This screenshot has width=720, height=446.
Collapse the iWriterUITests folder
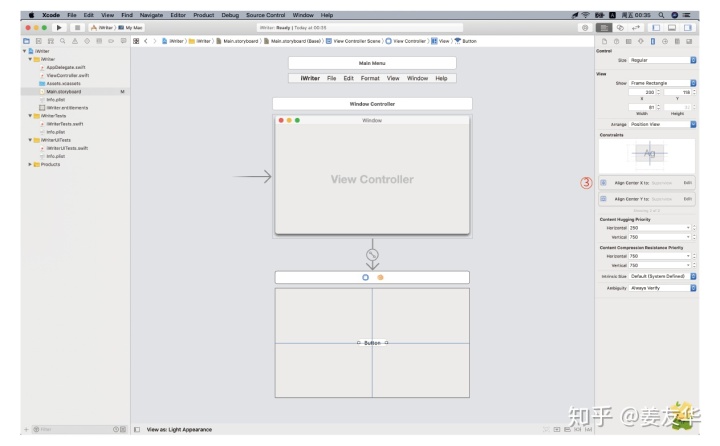coord(30,140)
